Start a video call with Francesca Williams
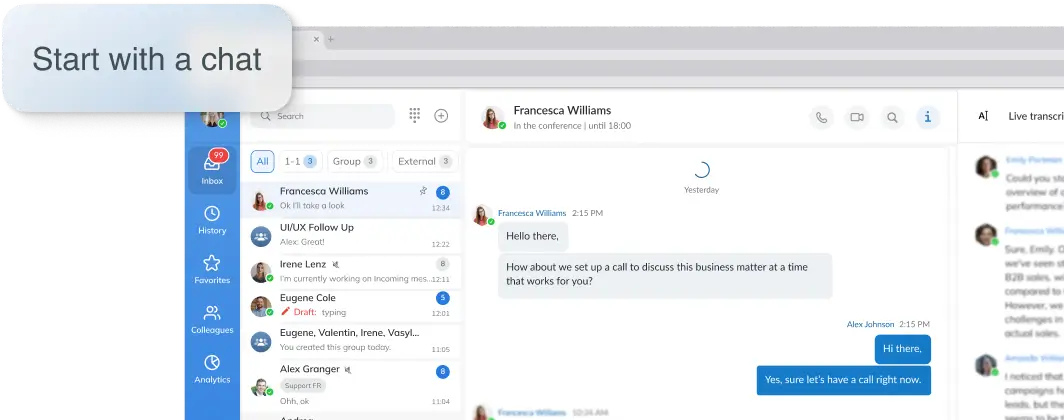 click(856, 117)
